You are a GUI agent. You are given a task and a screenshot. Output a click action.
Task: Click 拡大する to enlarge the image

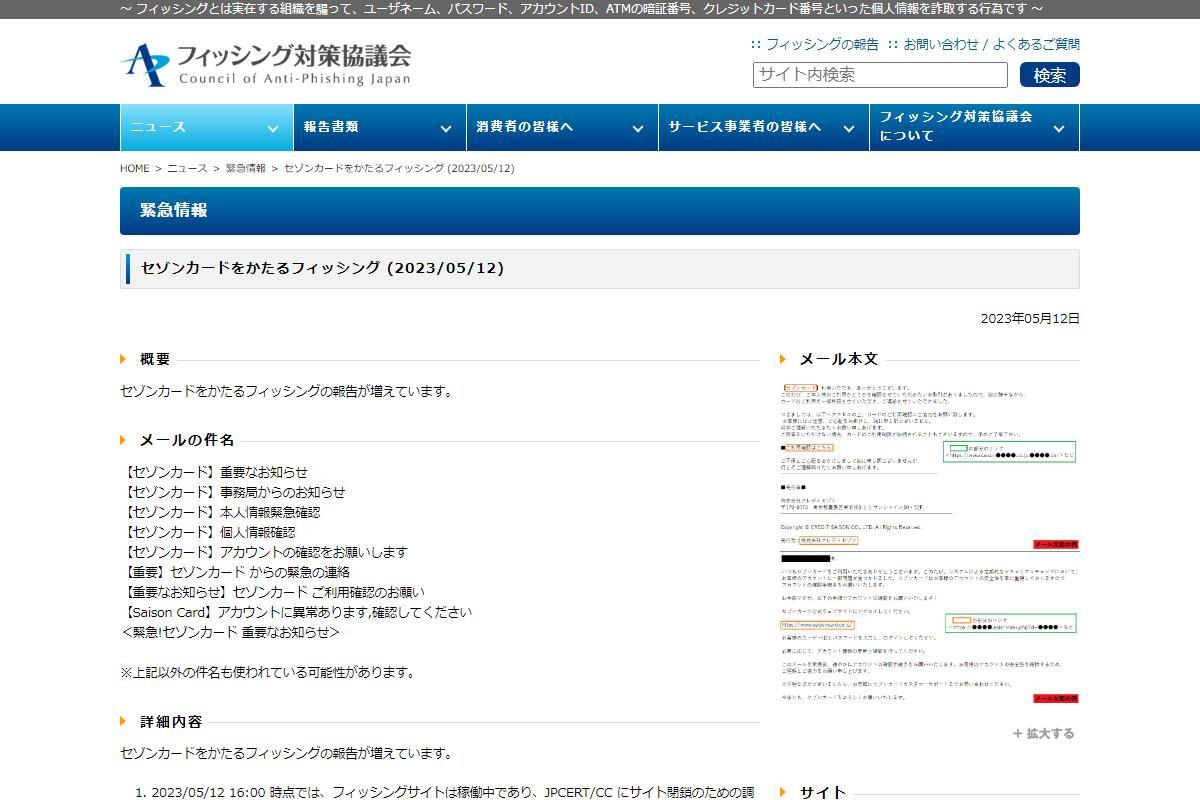click(x=1043, y=733)
